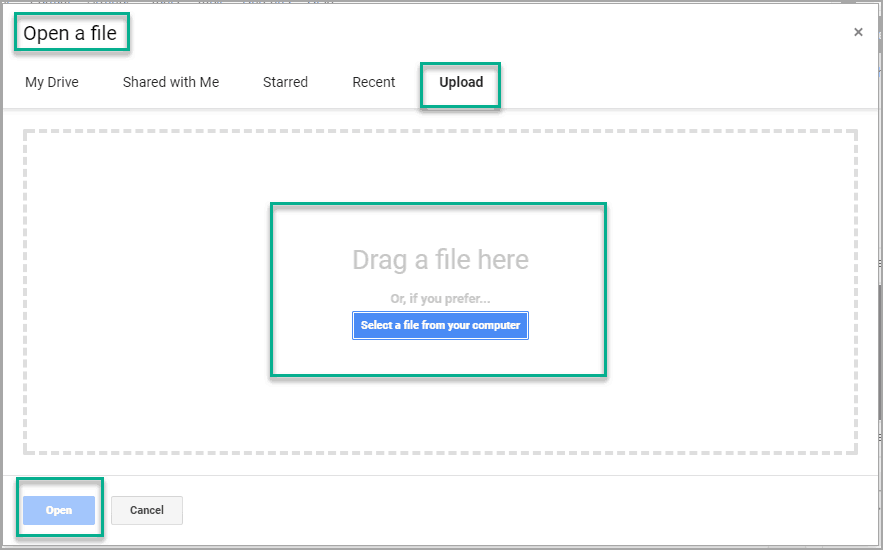Select the Recent tab
Image resolution: width=883 pixels, height=550 pixels.
click(374, 82)
